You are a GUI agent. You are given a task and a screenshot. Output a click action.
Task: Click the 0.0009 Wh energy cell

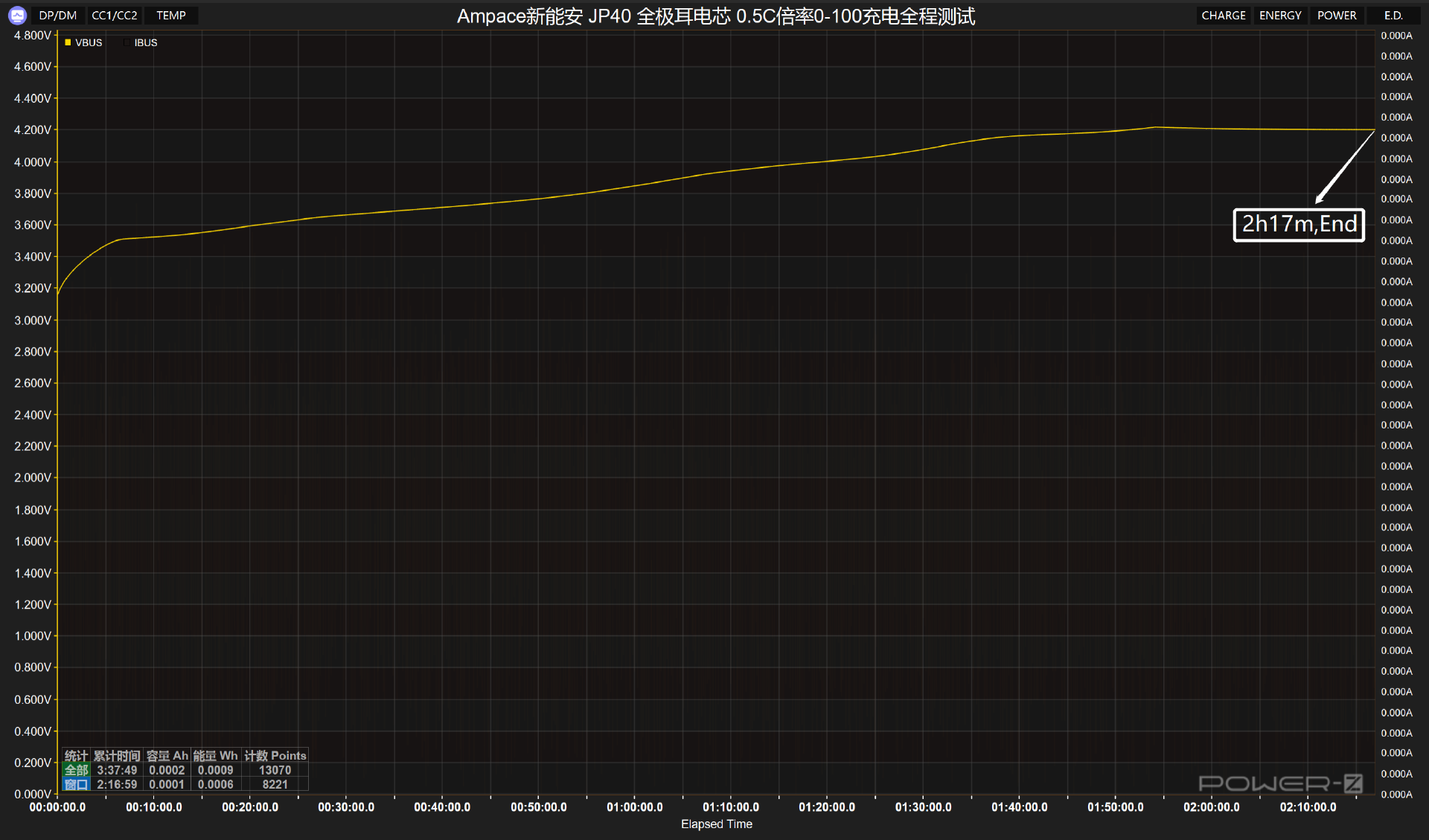pyautogui.click(x=215, y=770)
